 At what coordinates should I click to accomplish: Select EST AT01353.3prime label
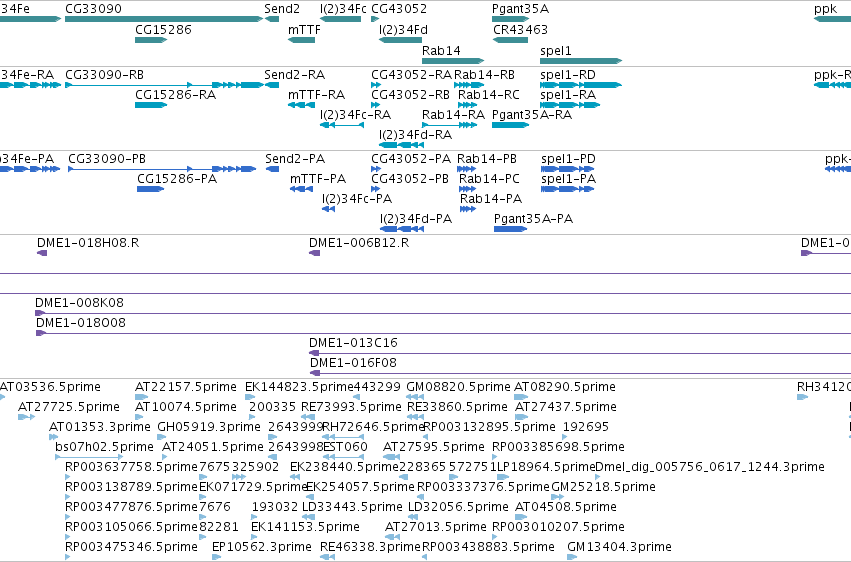(x=100, y=427)
